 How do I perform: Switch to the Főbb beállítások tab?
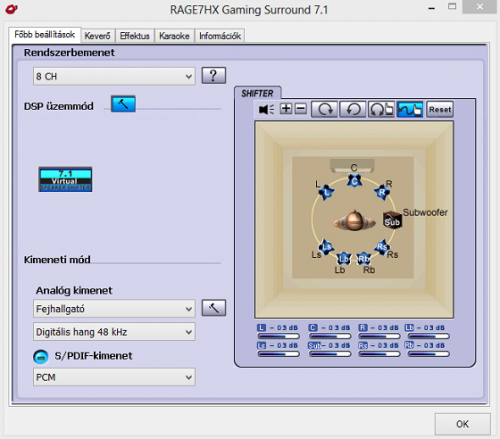tap(45, 35)
